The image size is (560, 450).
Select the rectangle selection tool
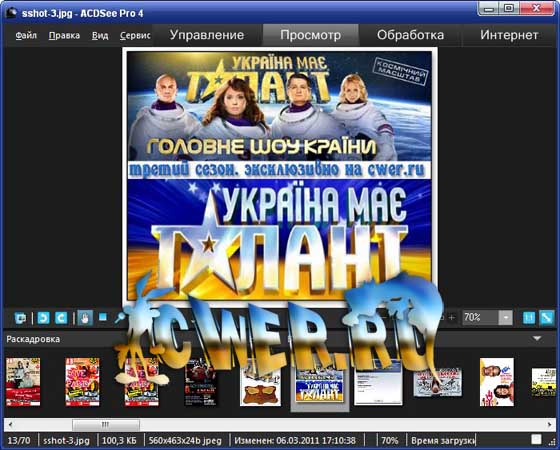pos(103,317)
